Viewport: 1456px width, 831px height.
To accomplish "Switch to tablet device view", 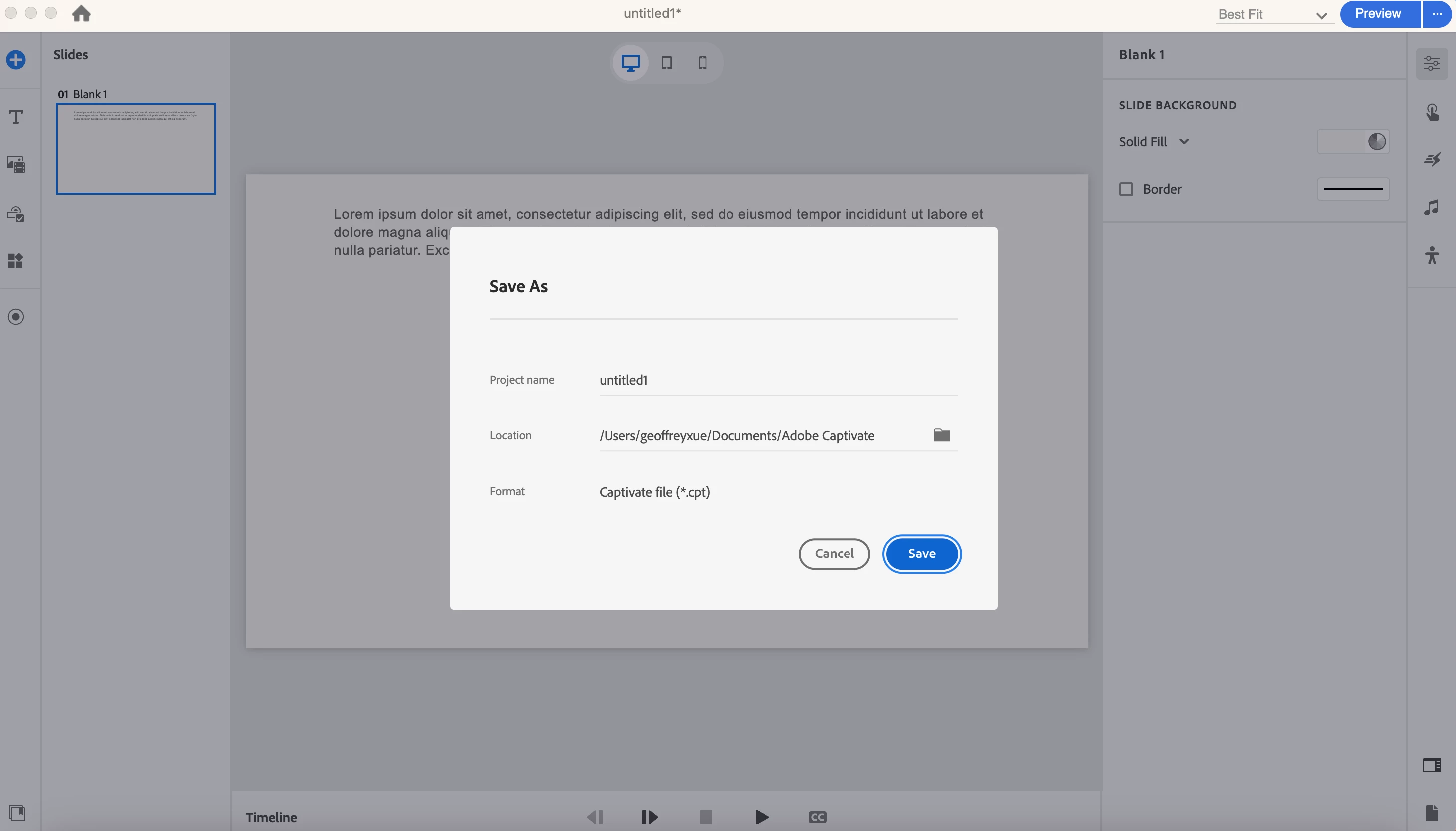I will point(667,63).
